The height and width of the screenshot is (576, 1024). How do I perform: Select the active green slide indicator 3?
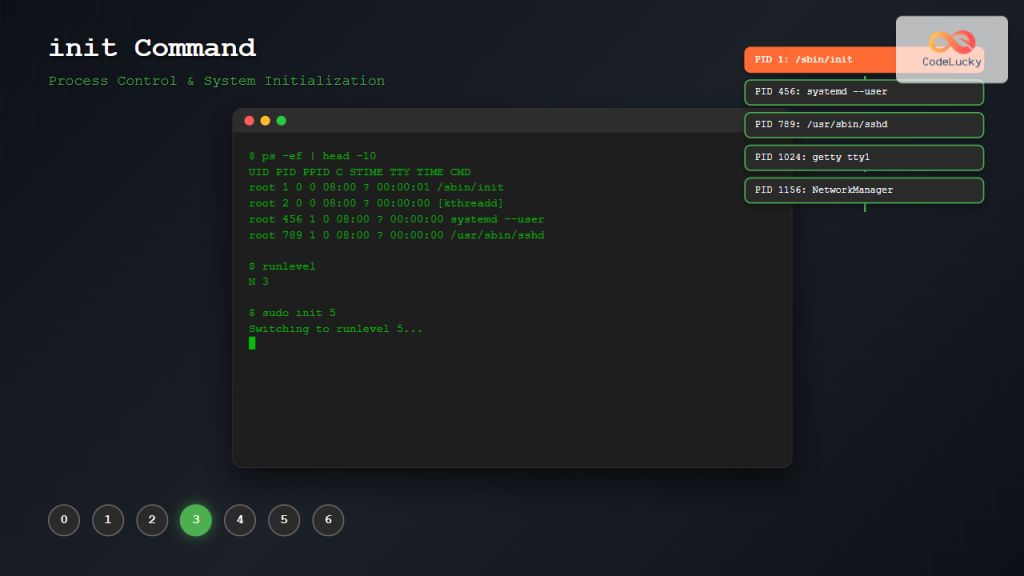click(x=196, y=520)
